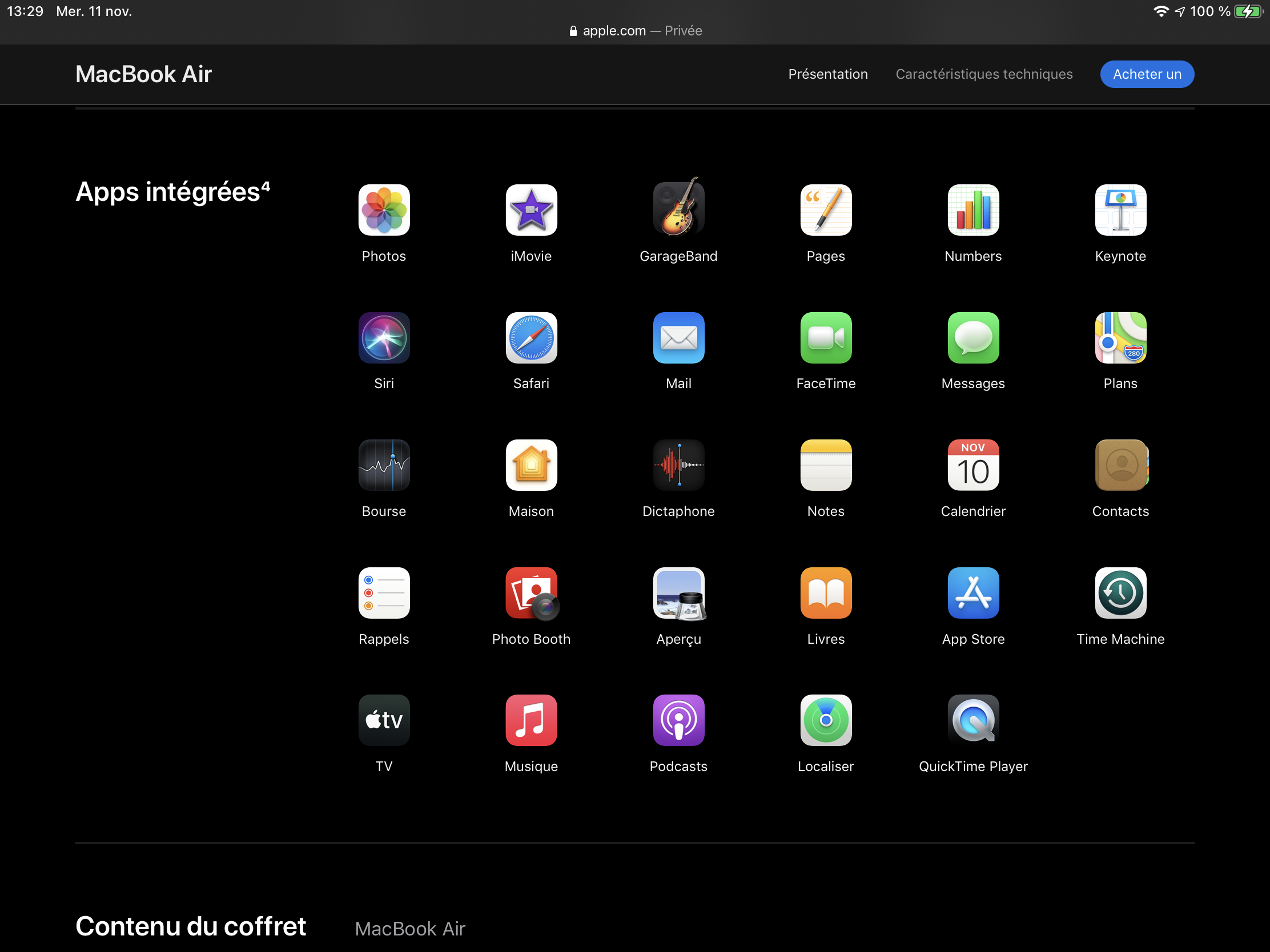Click the GarageBand guitar icon
The image size is (1270, 952).
click(x=678, y=209)
